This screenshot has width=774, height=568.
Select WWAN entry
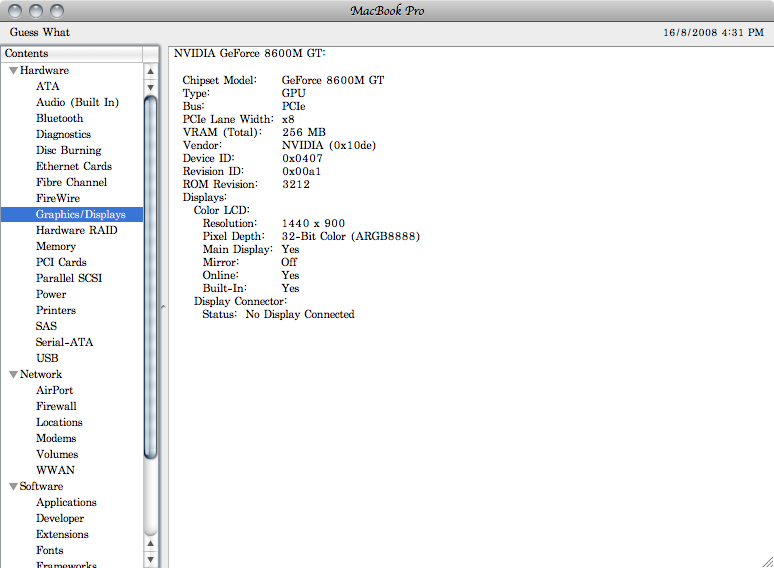55,470
